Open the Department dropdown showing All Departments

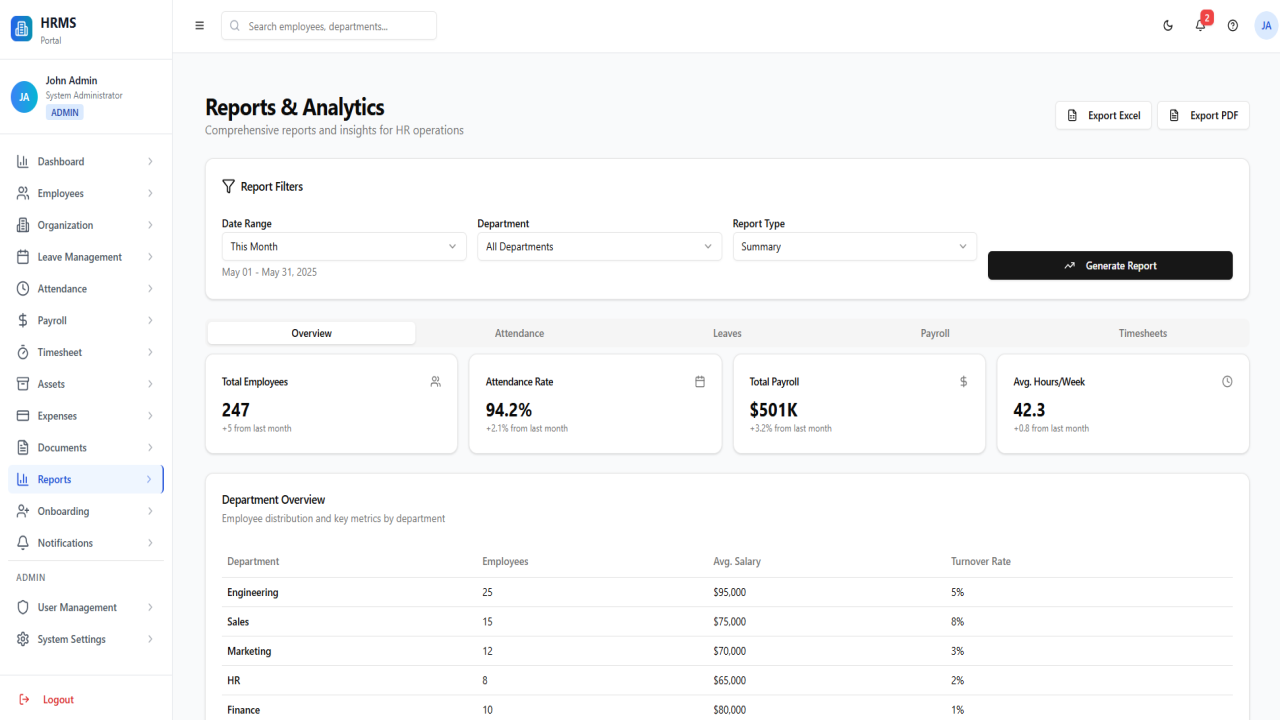point(599,247)
